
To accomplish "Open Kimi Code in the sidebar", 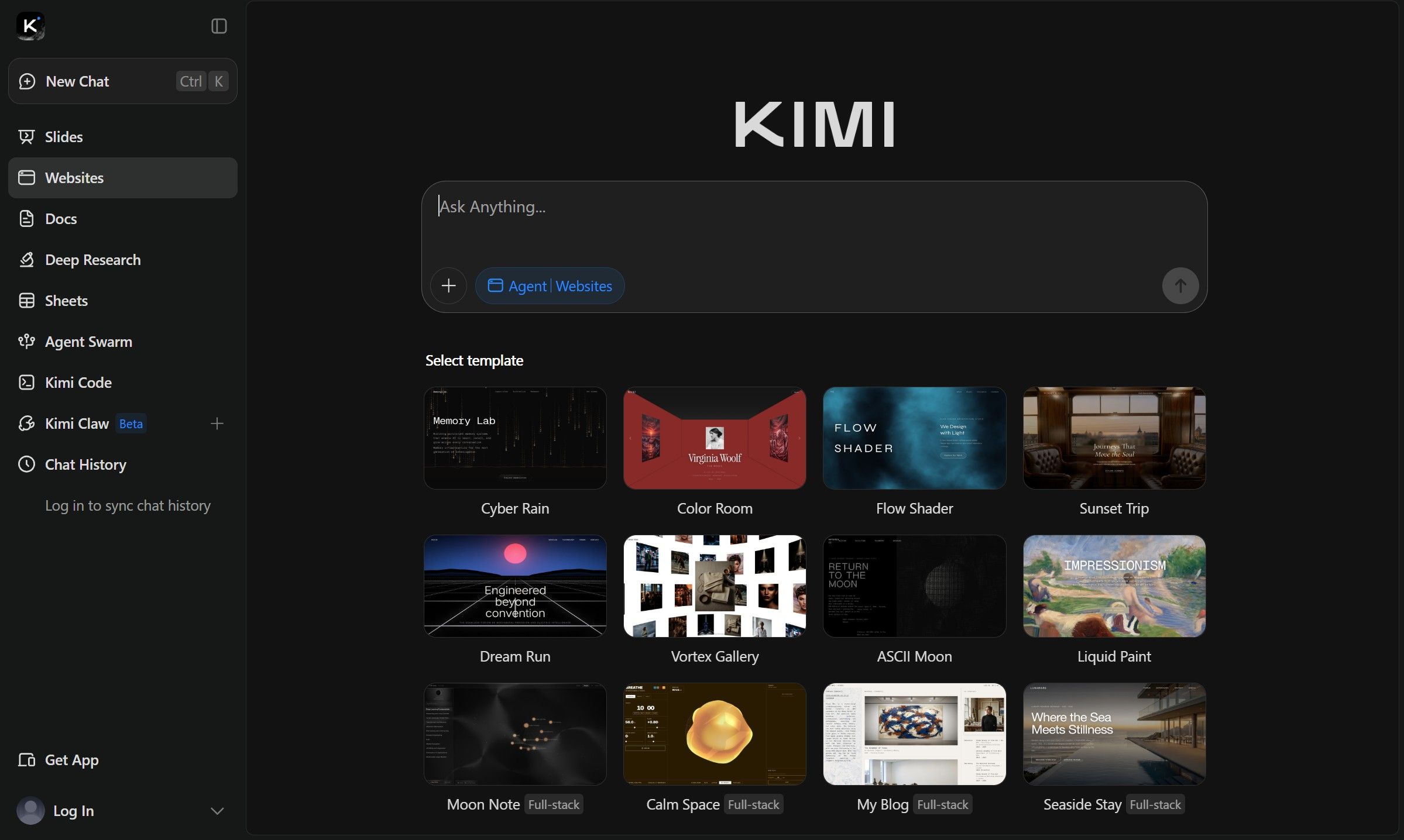I will 123,383.
